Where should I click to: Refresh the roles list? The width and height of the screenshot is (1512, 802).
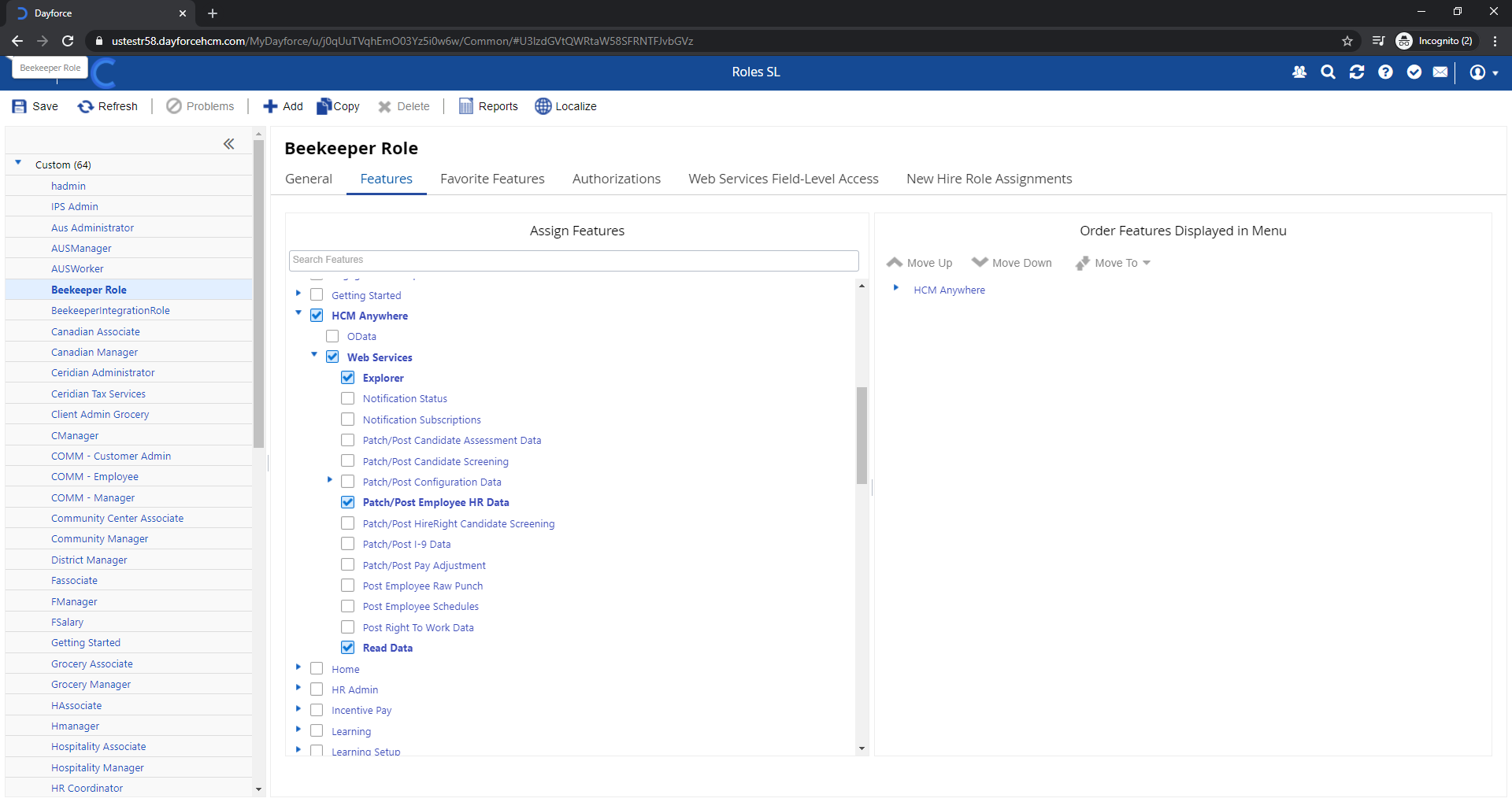coord(108,106)
